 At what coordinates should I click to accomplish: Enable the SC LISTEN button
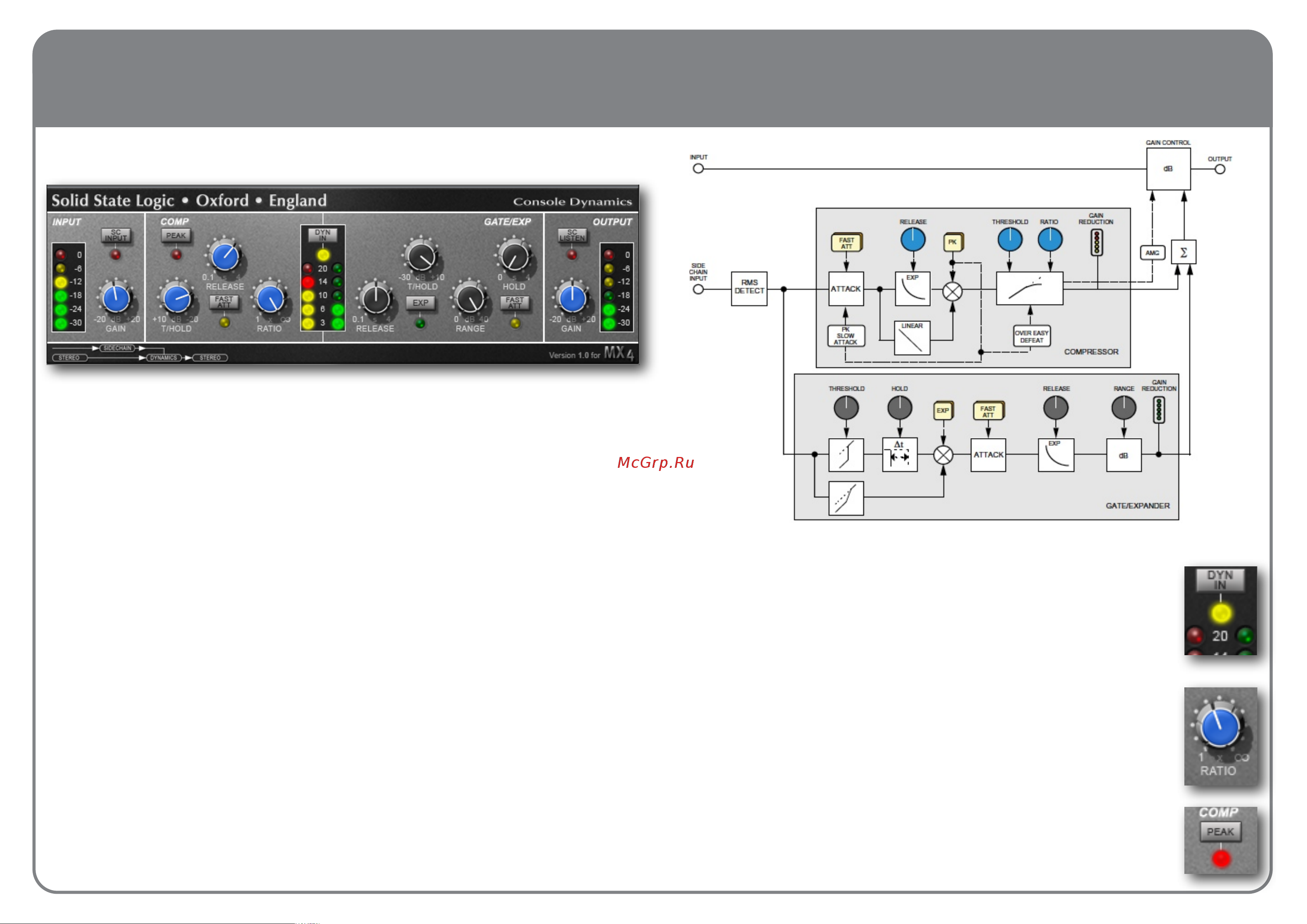[x=572, y=235]
